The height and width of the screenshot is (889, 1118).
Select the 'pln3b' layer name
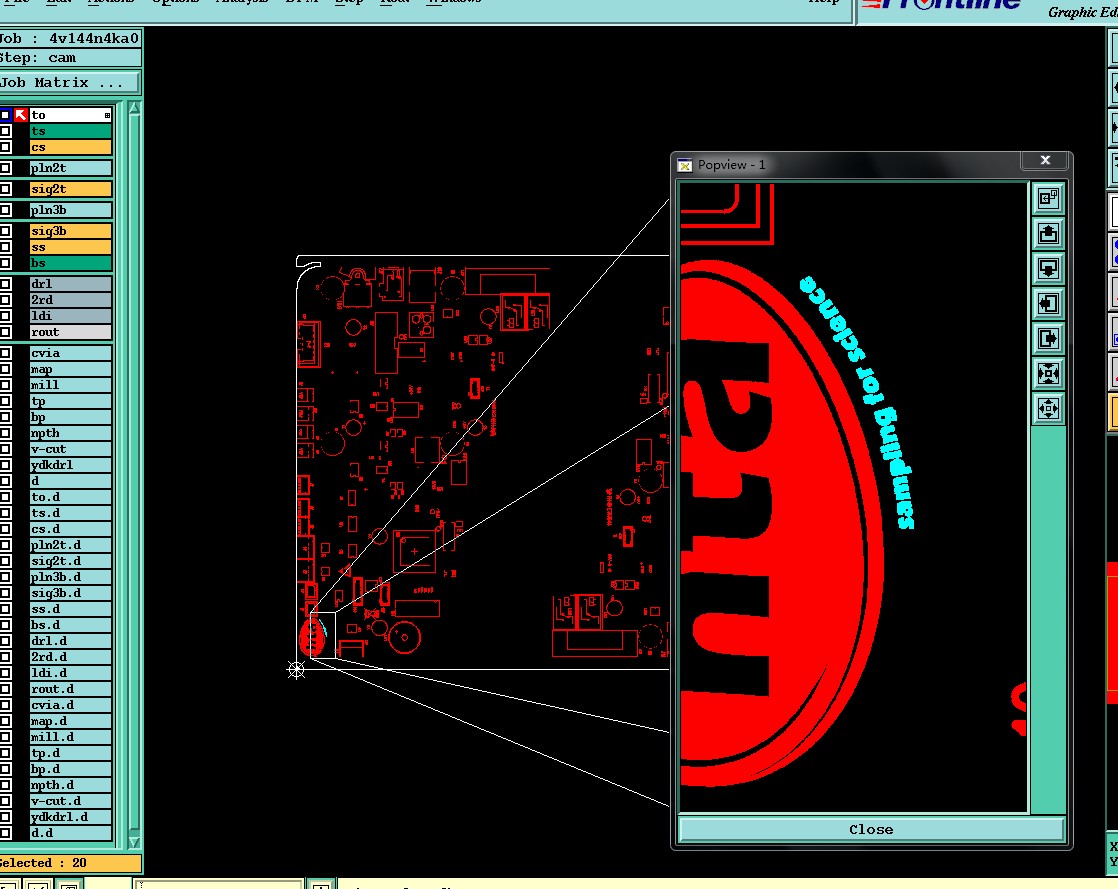[71, 210]
